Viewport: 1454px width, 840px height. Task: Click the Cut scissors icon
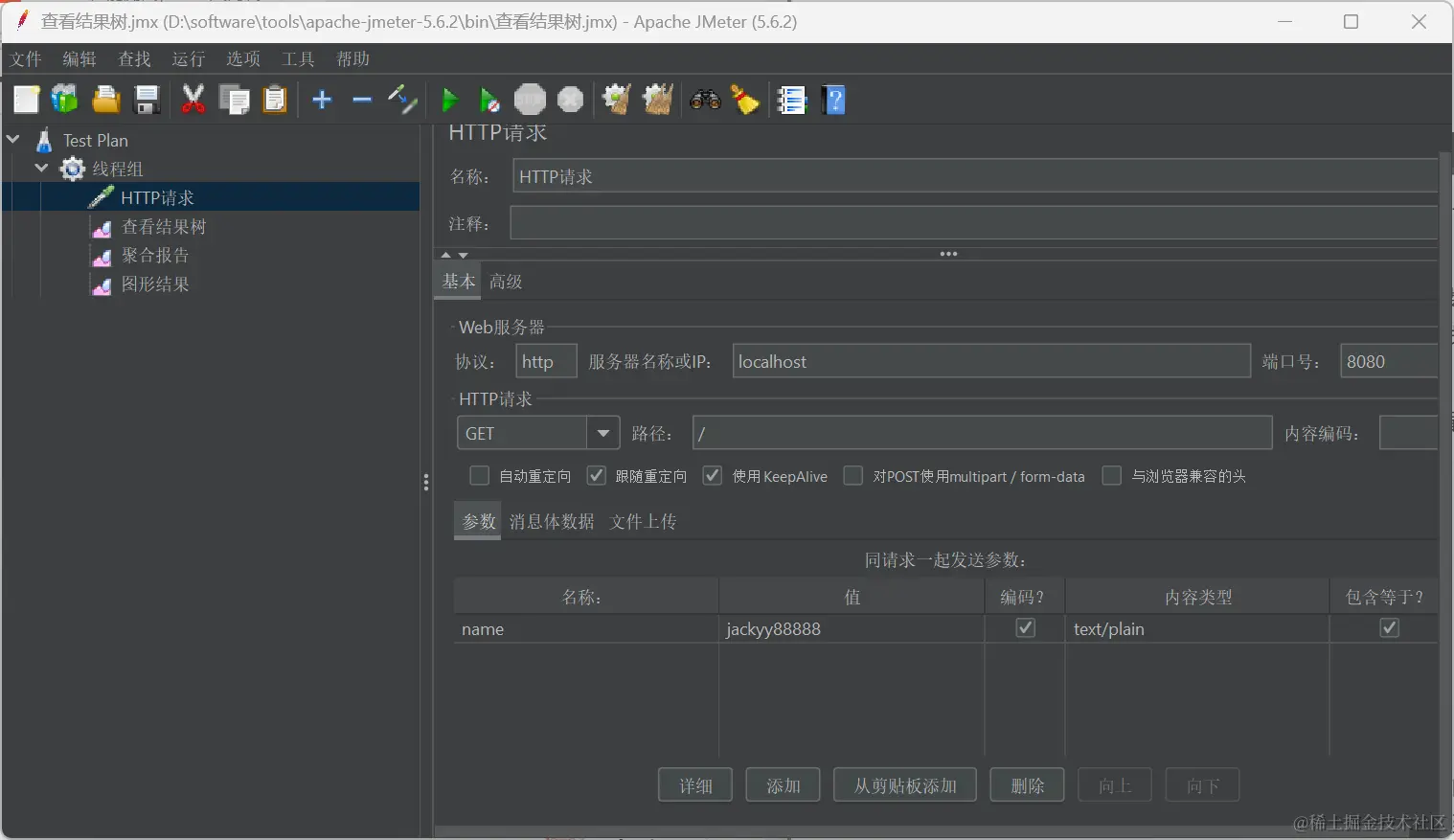[x=193, y=100]
